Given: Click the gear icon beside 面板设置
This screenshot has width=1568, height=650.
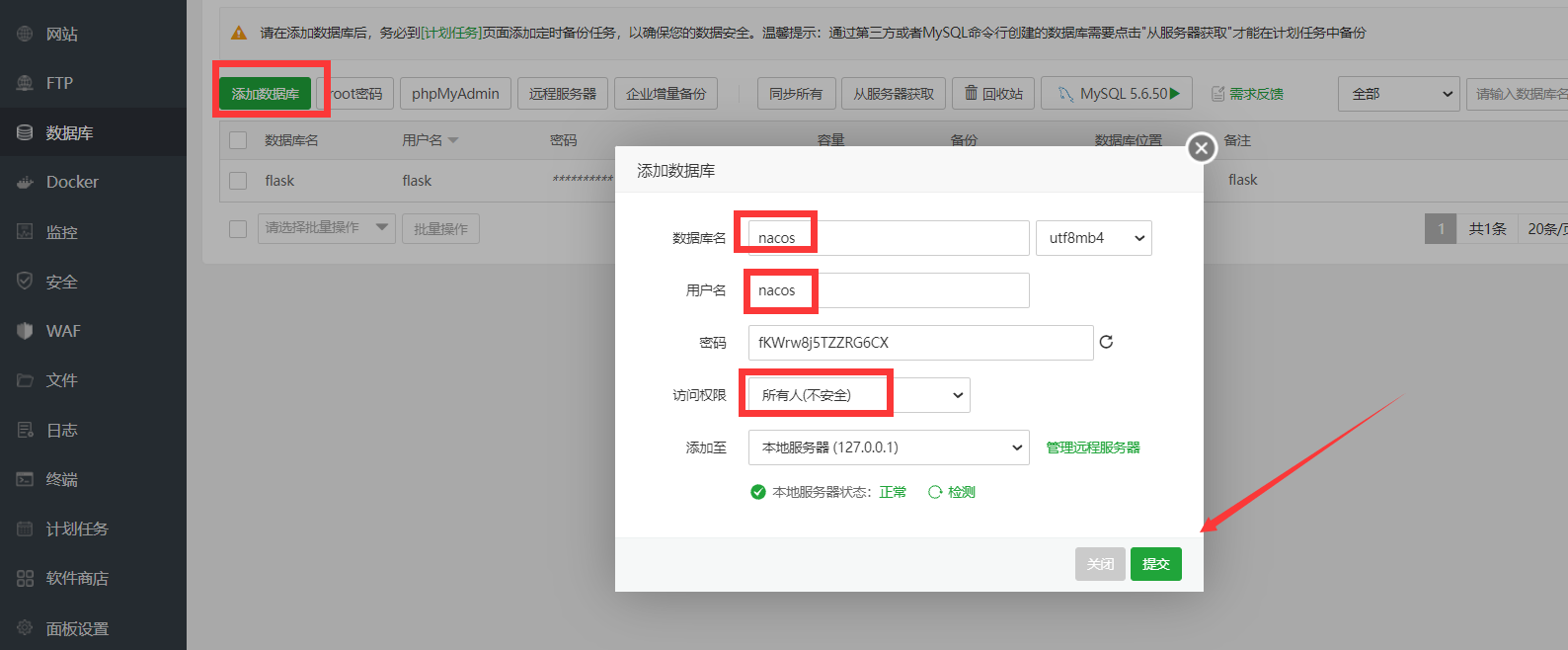Looking at the screenshot, I should [25, 628].
